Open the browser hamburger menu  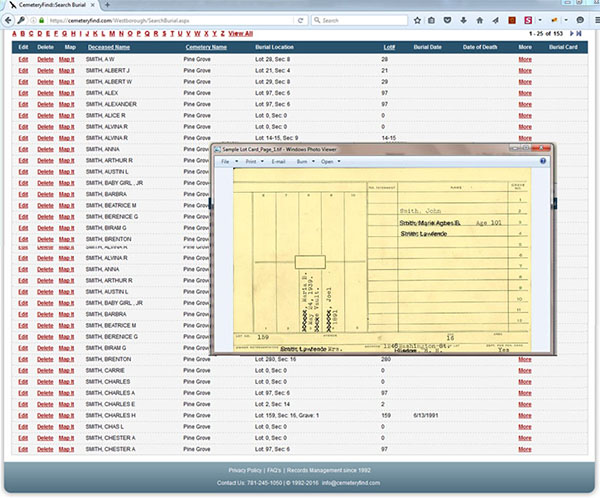pyautogui.click(x=597, y=20)
